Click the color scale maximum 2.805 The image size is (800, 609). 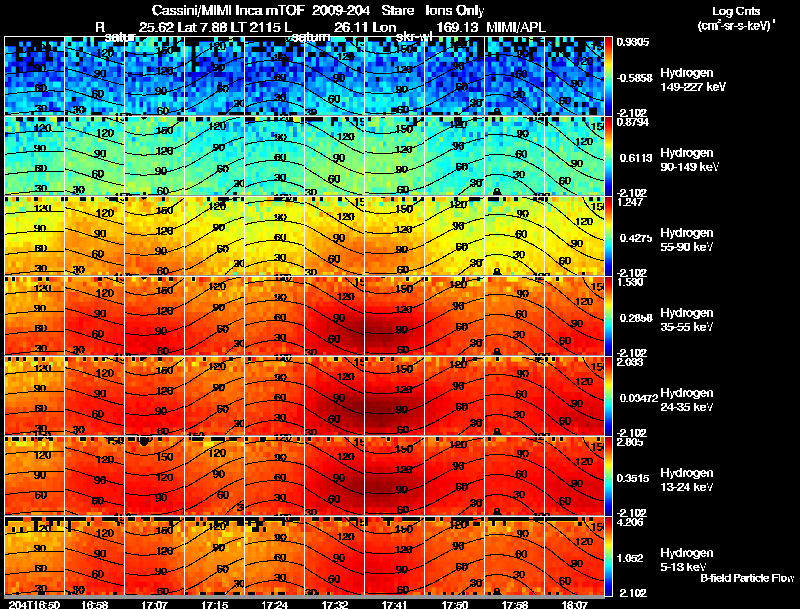coord(630,443)
